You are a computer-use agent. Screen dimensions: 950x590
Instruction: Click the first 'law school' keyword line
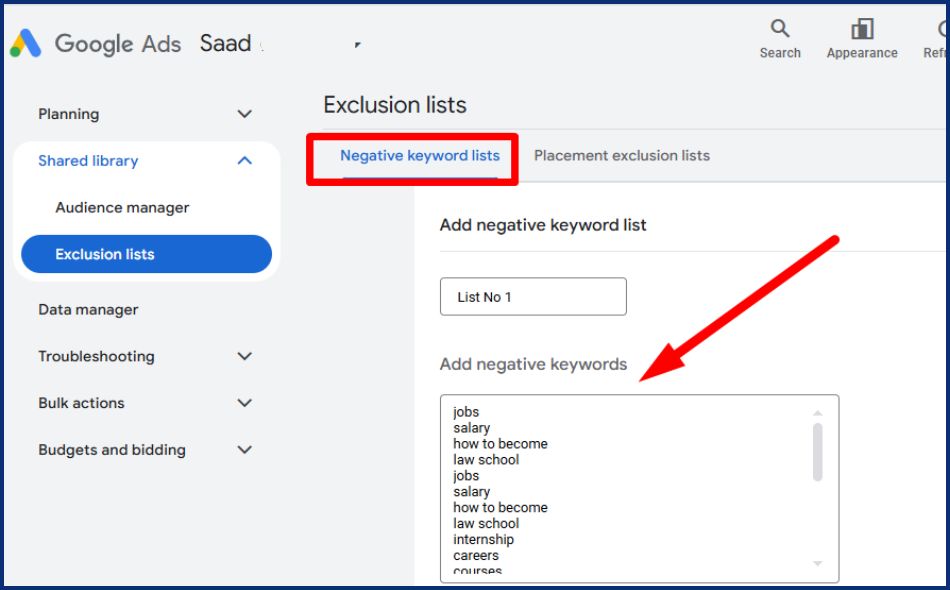[486, 460]
